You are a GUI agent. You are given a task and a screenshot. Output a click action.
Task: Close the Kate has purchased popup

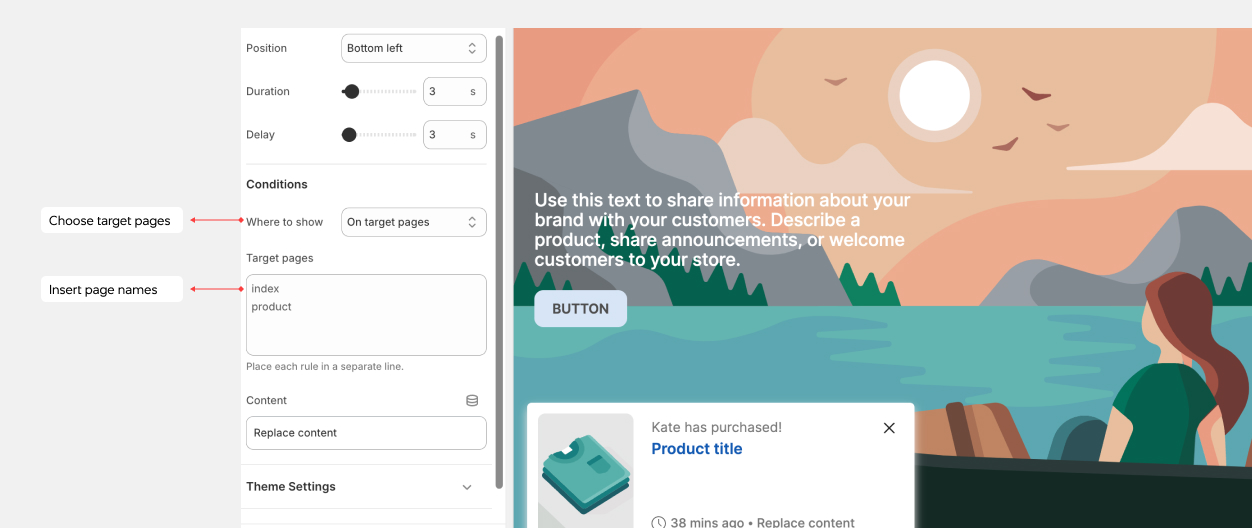[889, 428]
